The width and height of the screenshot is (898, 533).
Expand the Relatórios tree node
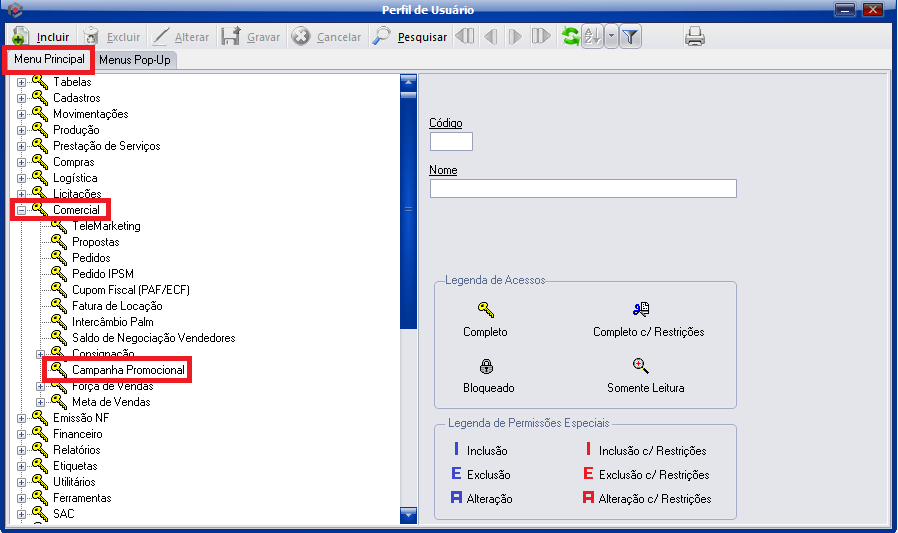click(22, 450)
